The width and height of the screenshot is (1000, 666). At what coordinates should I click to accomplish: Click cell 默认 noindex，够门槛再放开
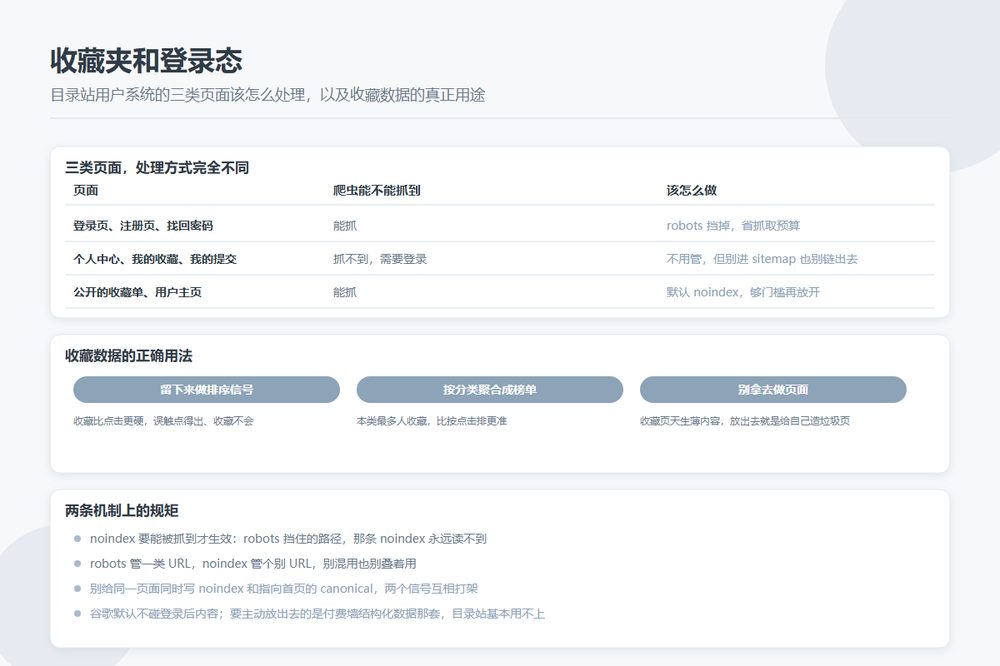[743, 292]
